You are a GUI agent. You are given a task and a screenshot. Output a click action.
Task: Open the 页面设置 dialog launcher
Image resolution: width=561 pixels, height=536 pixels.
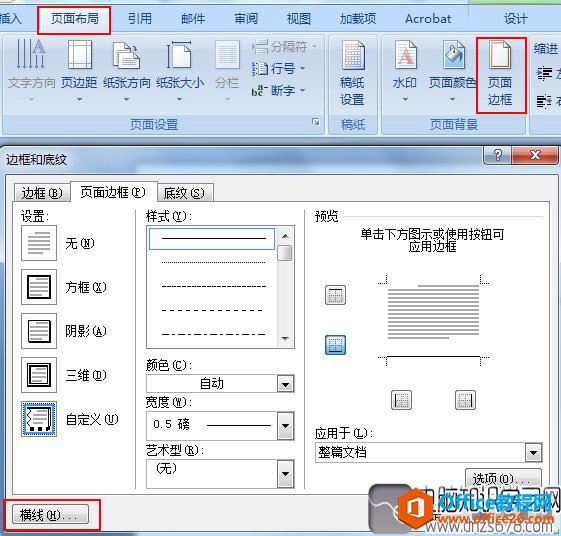tap(316, 122)
